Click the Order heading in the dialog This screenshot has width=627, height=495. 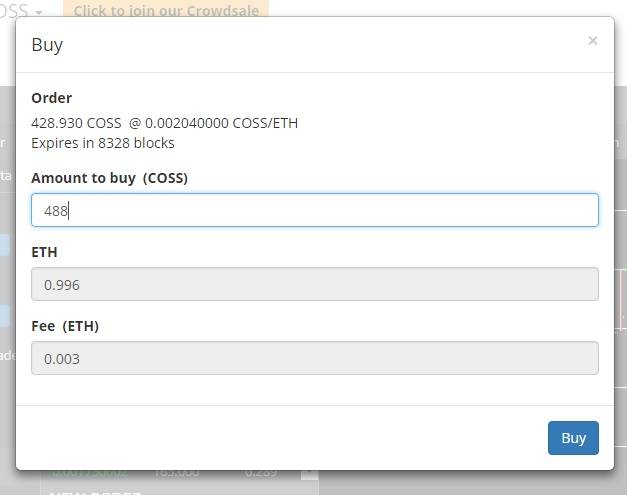click(52, 98)
